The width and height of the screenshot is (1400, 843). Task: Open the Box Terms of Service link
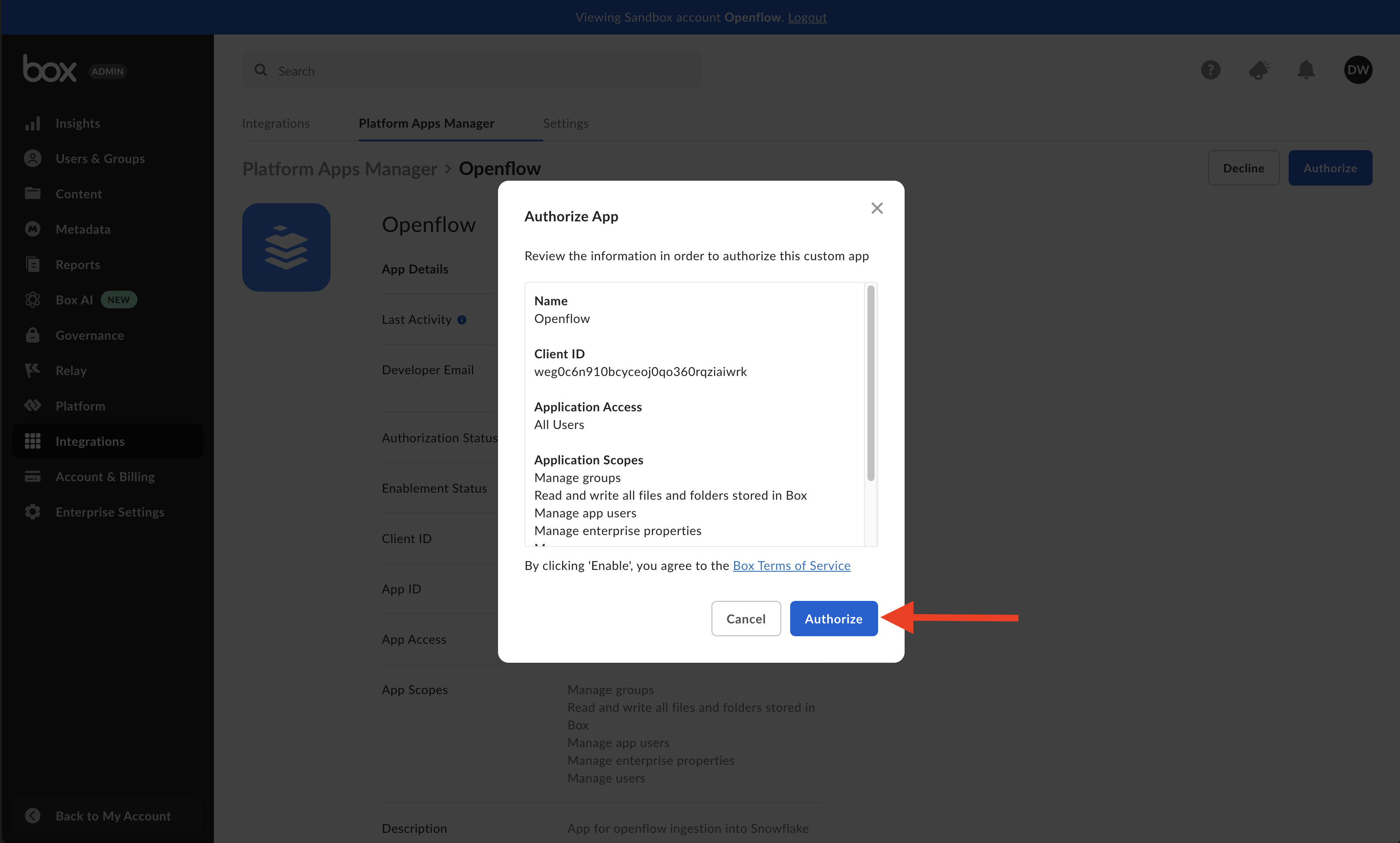791,565
